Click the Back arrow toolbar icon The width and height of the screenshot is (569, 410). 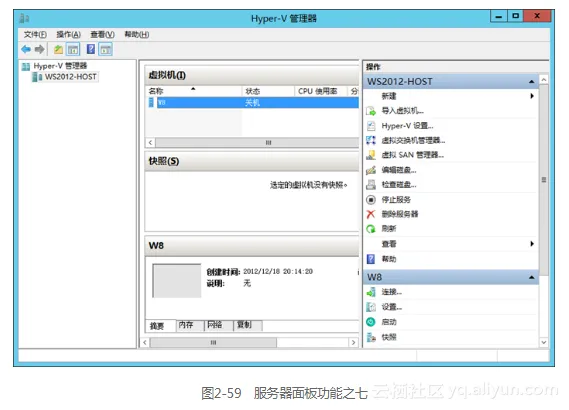(26, 49)
